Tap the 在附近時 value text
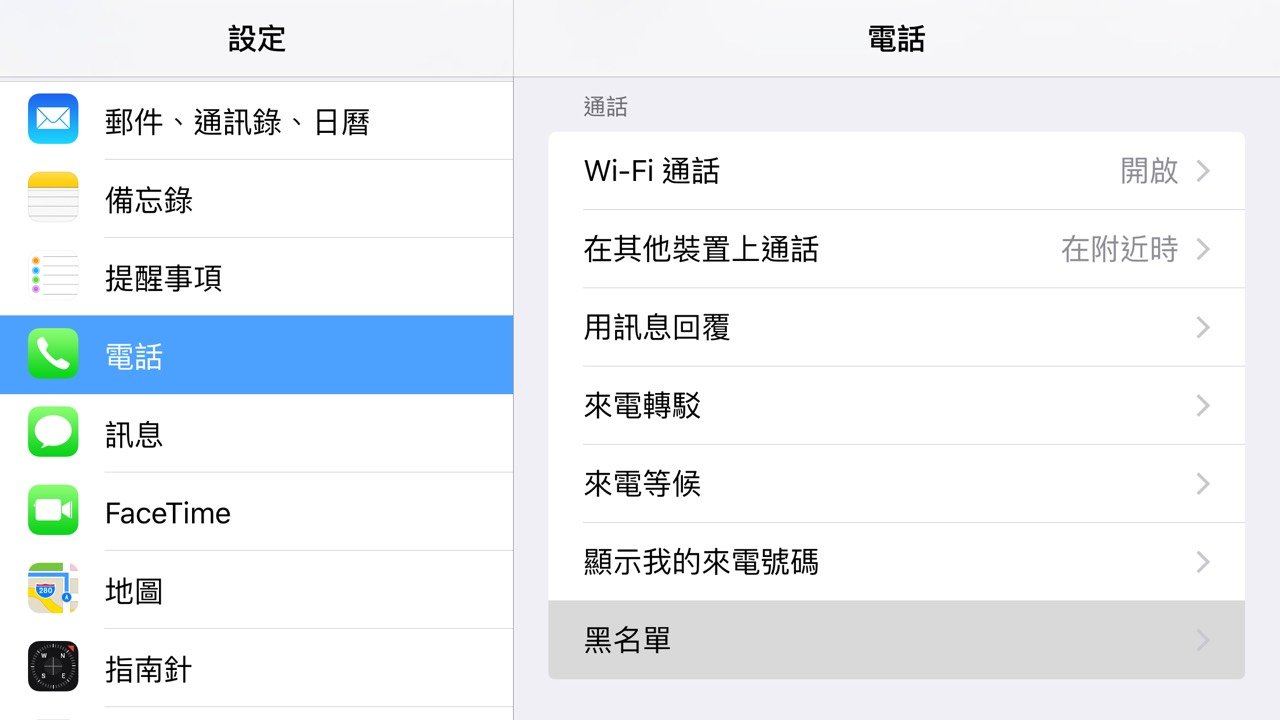Viewport: 1280px width, 720px height. click(x=1120, y=249)
